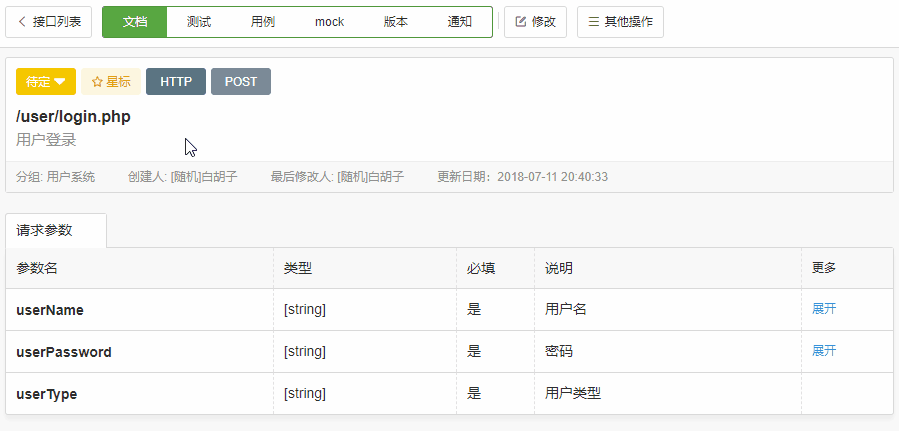Click the userType parameter name
The width and height of the screenshot is (899, 431).
(47, 394)
